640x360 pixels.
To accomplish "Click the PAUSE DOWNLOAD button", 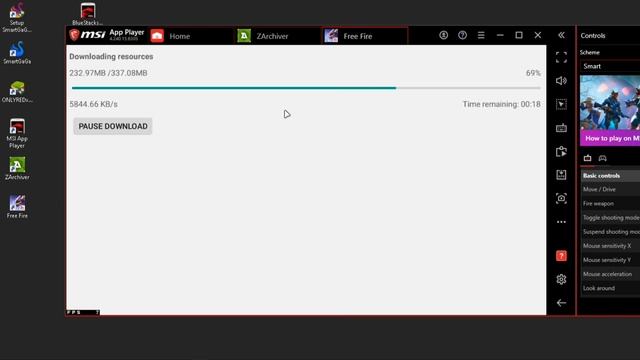I will pyautogui.click(x=113, y=127).
